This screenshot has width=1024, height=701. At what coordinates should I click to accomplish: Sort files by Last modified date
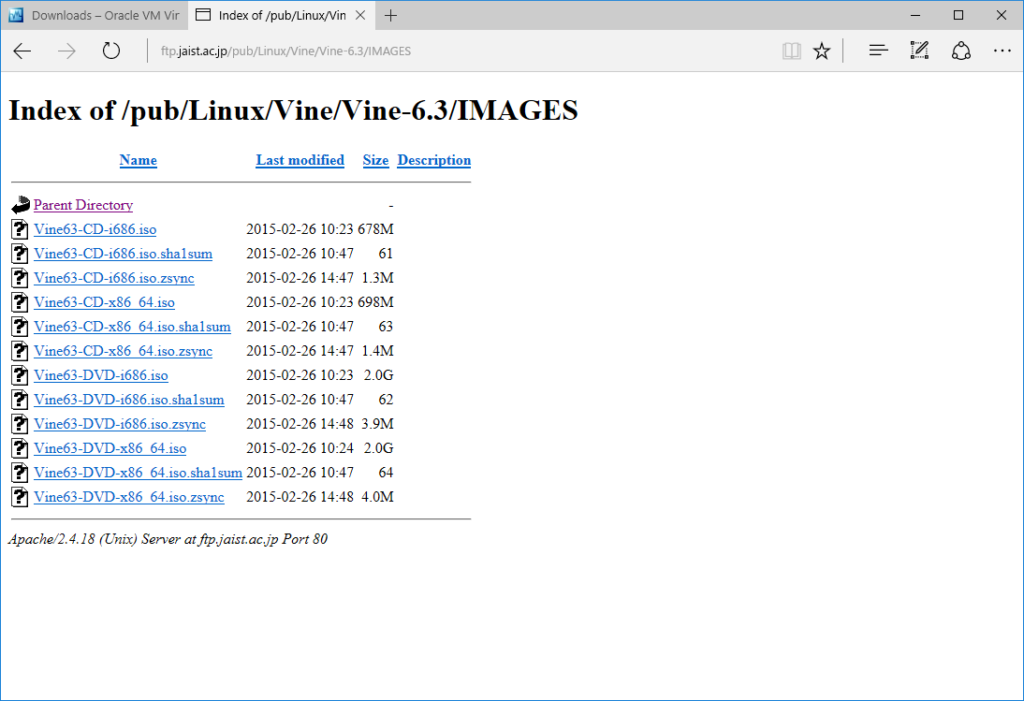[x=299, y=160]
